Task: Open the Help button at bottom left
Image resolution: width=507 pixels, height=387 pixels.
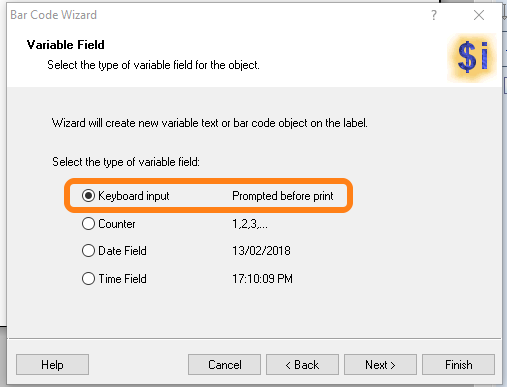Action: pyautogui.click(x=52, y=365)
